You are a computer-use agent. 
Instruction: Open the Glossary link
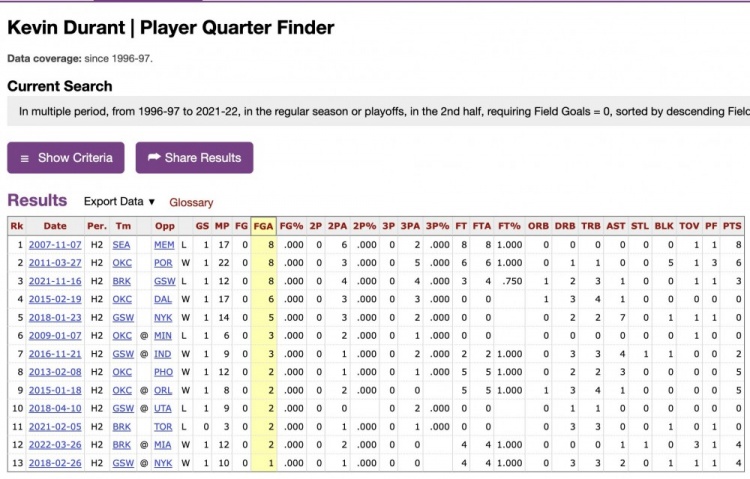191,202
